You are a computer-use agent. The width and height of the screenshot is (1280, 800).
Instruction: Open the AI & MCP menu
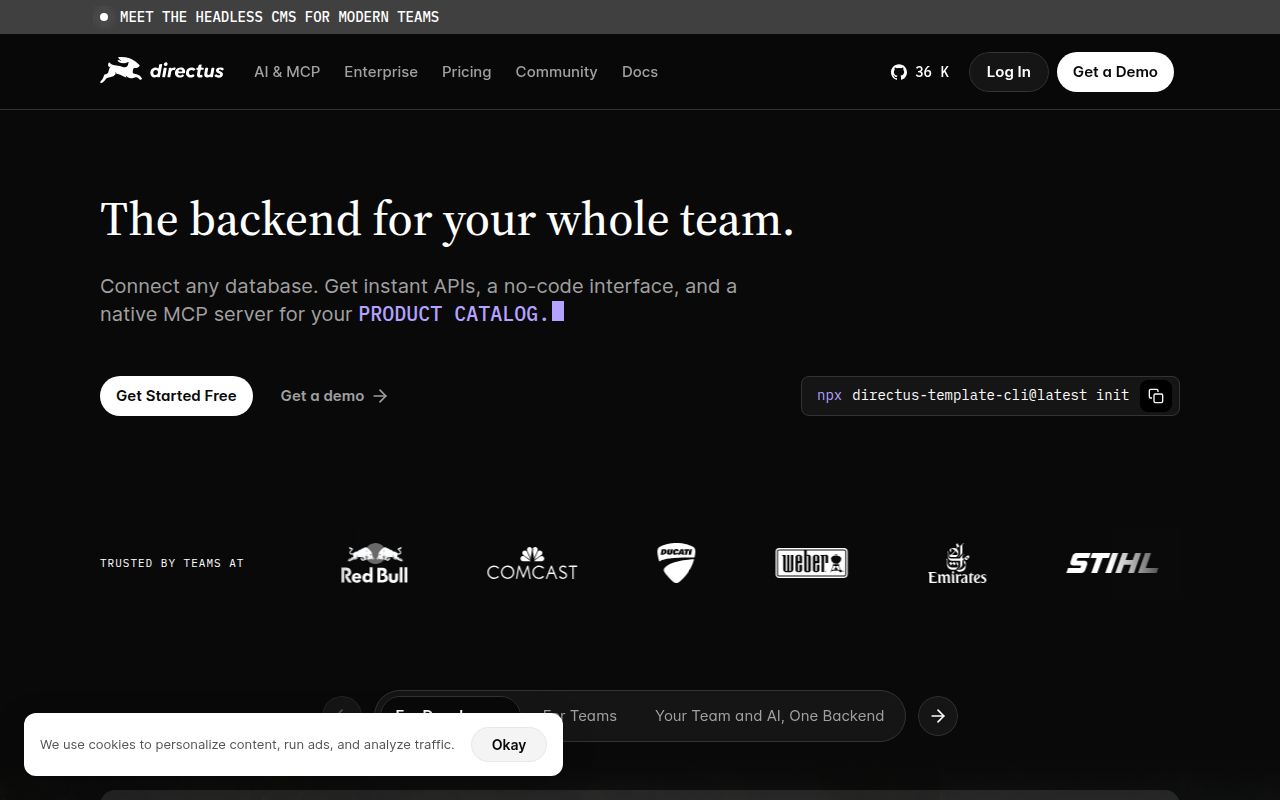click(x=287, y=72)
